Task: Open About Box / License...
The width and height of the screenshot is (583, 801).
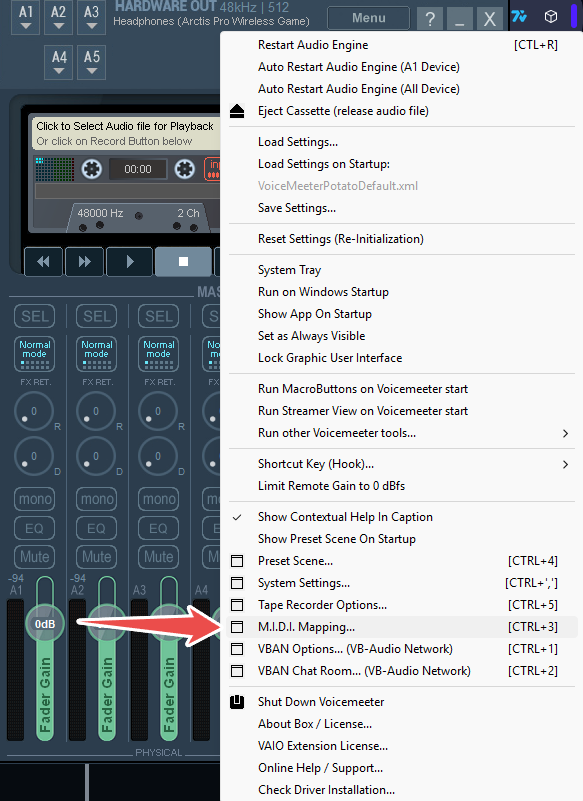Action: 402,724
